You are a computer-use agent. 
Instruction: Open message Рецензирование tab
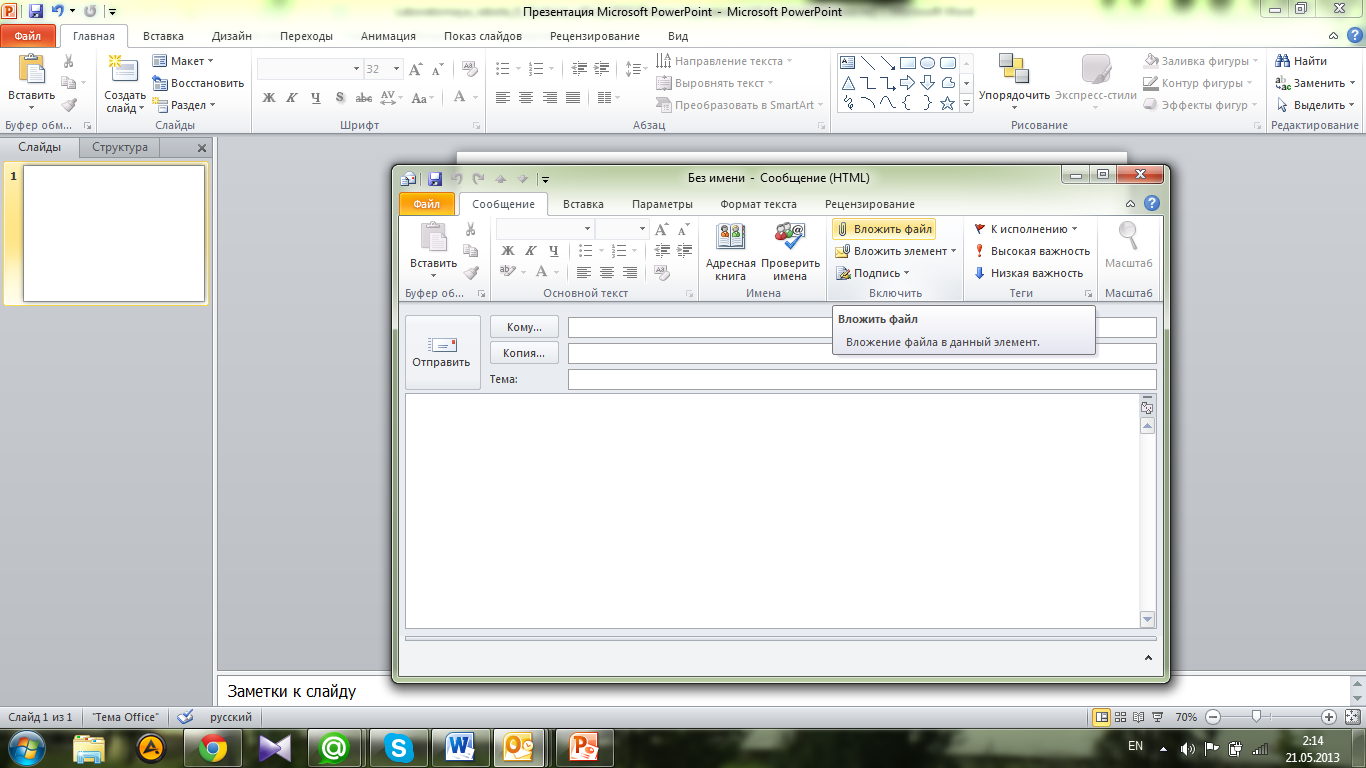[869, 204]
